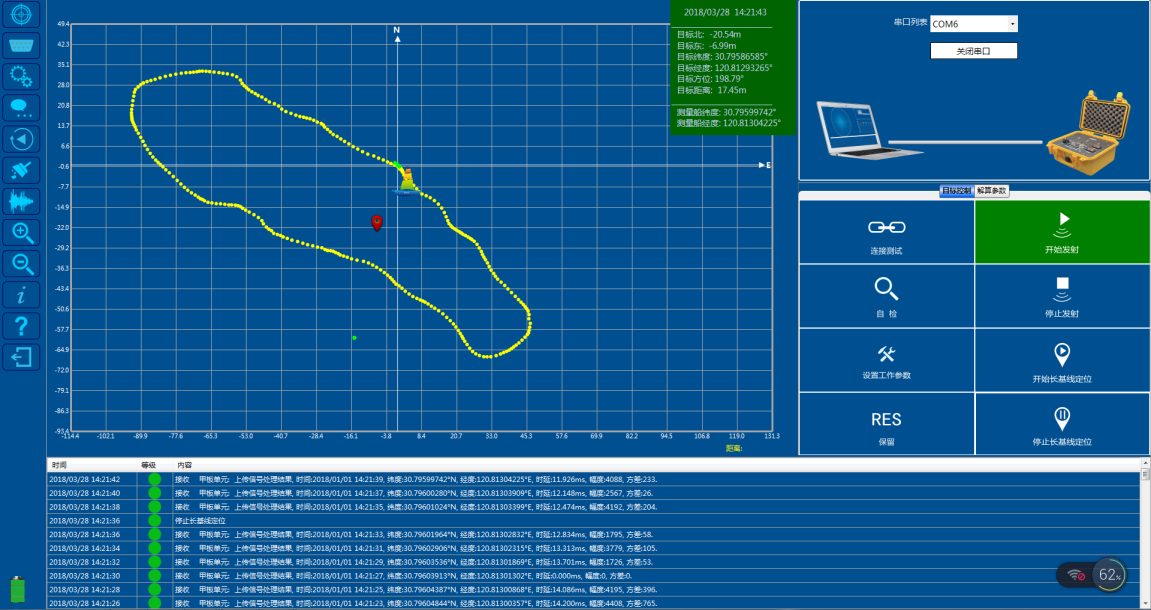Screen dimensions: 1151x610
Task: Open the audio waveform tool
Action: click(x=22, y=201)
